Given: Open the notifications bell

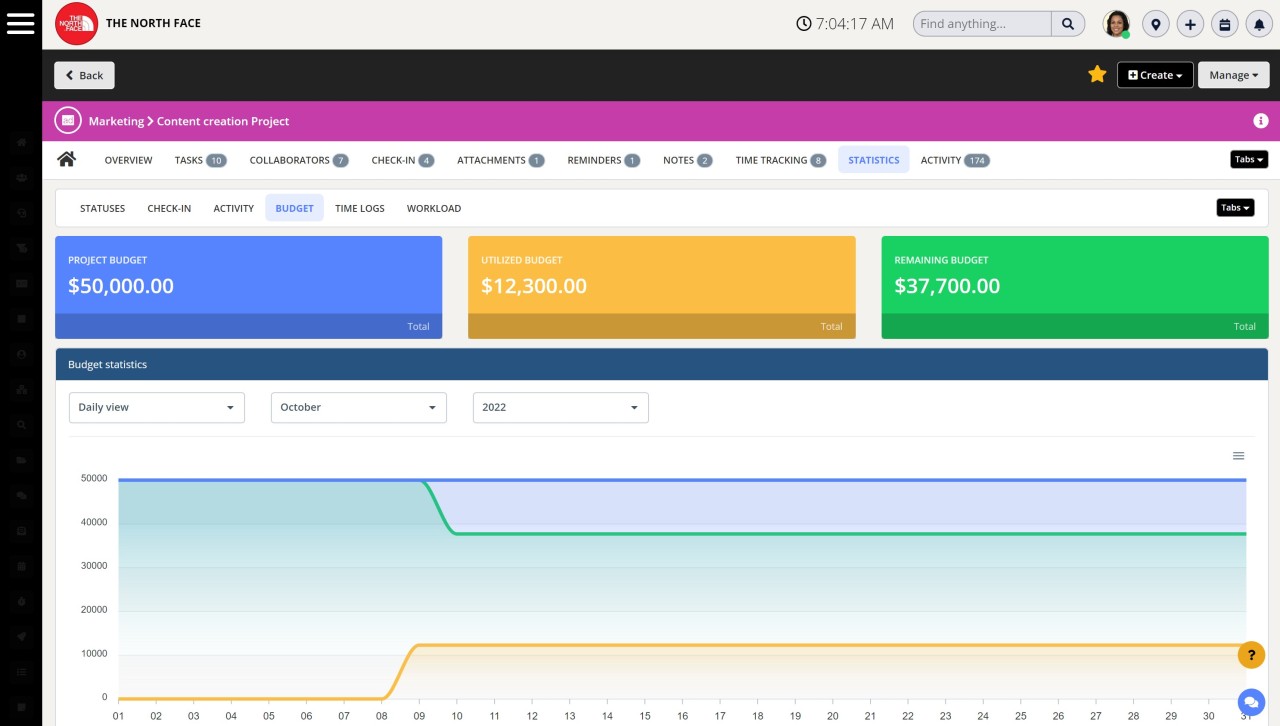Looking at the screenshot, I should (x=1258, y=23).
